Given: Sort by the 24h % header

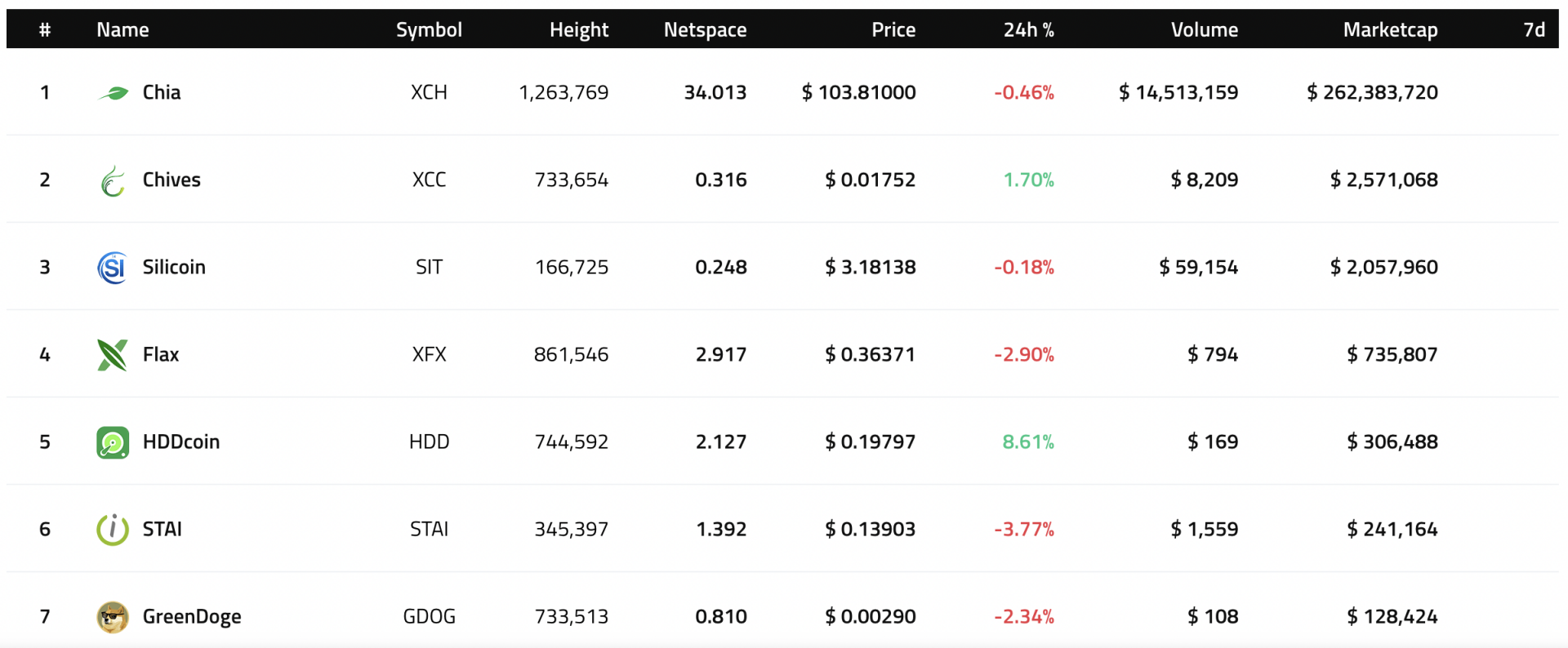Looking at the screenshot, I should 1028,30.
